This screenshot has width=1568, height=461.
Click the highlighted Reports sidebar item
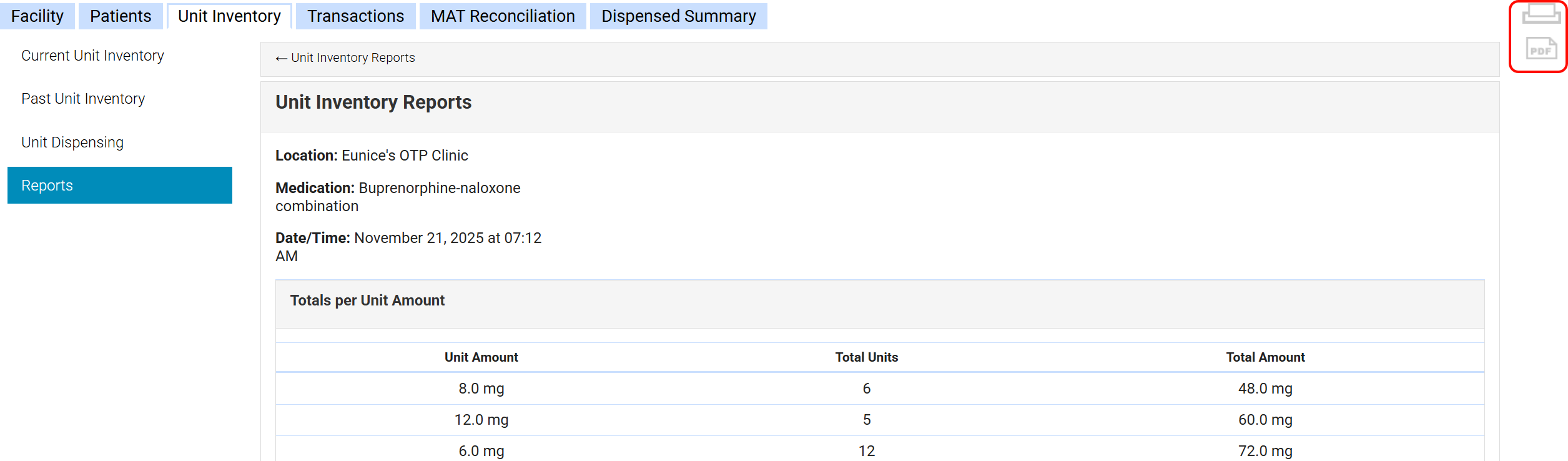point(119,186)
